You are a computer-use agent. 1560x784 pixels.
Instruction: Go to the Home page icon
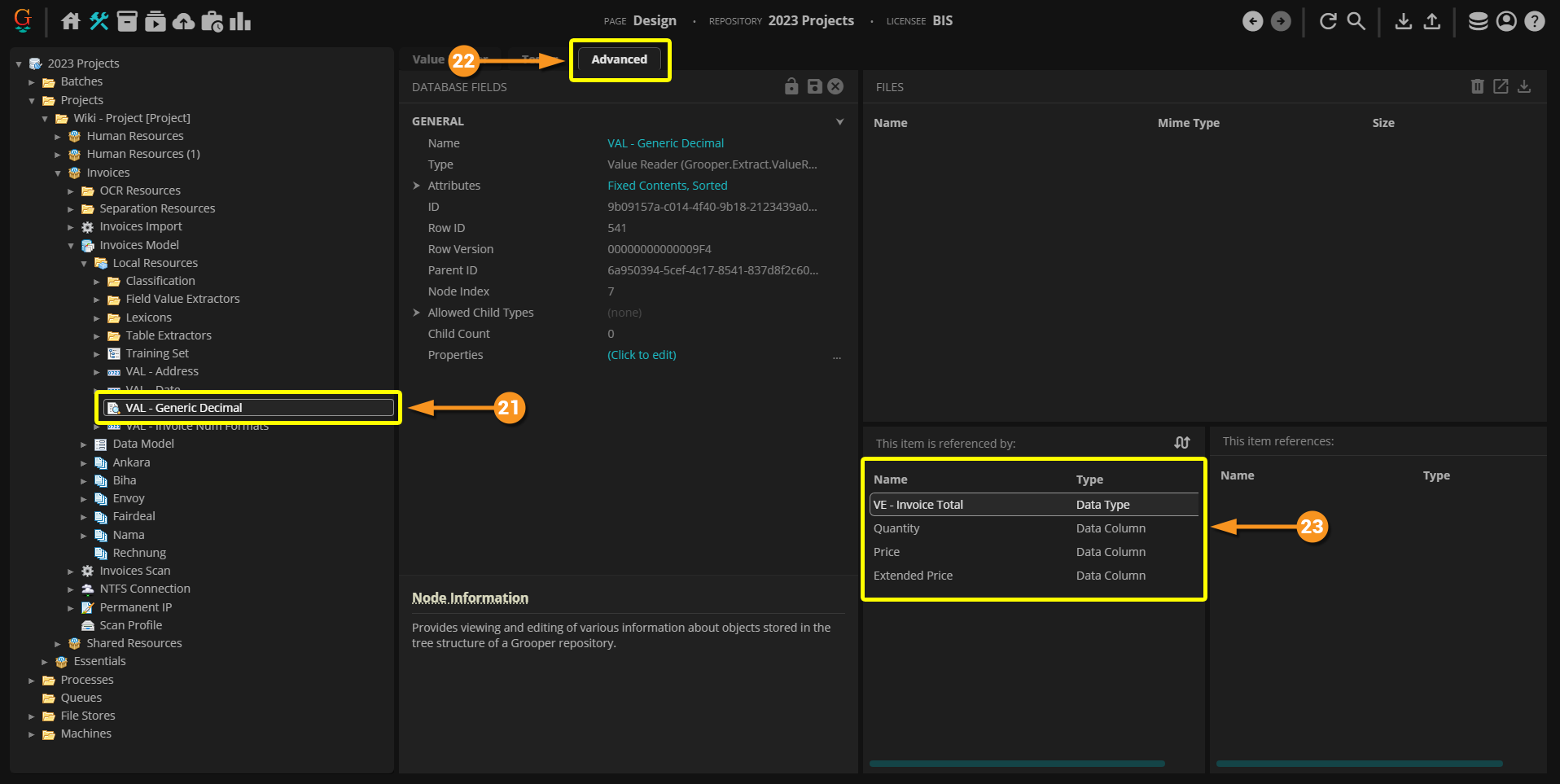[71, 21]
